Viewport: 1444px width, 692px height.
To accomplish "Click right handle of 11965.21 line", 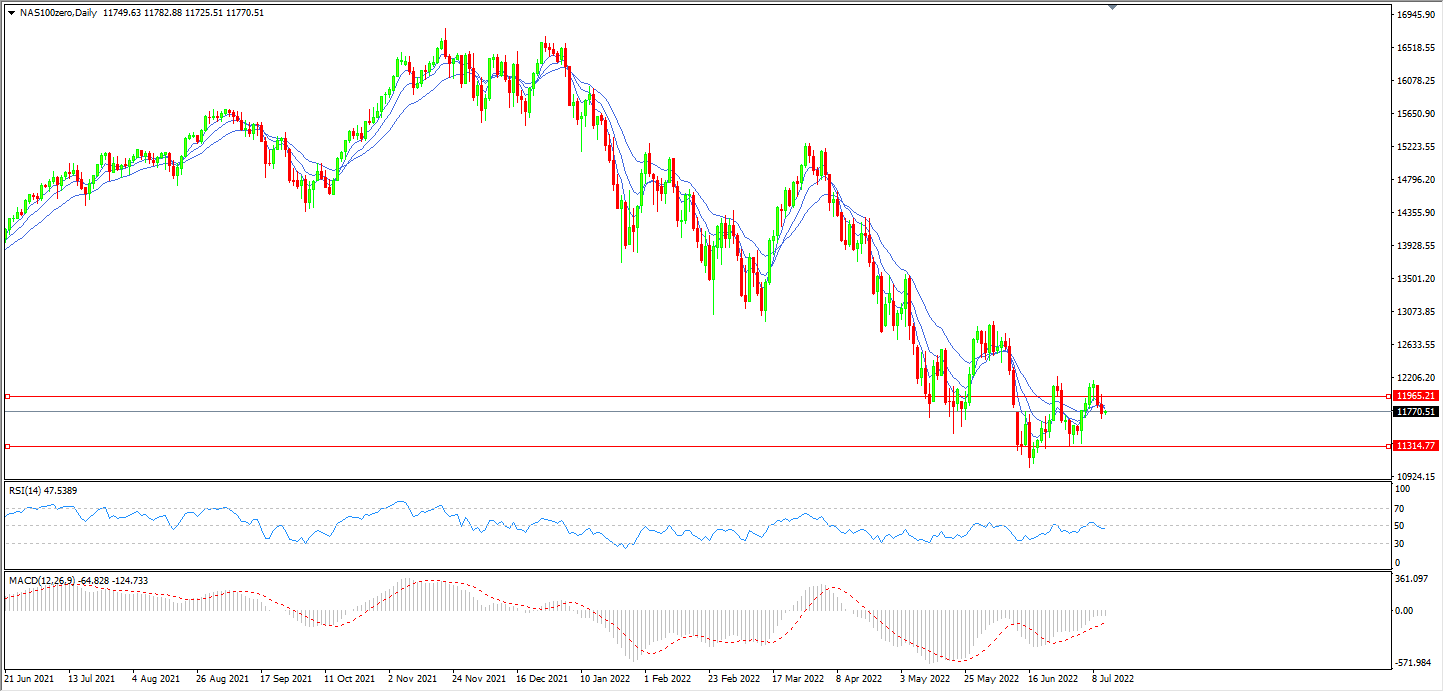I will click(1388, 397).
